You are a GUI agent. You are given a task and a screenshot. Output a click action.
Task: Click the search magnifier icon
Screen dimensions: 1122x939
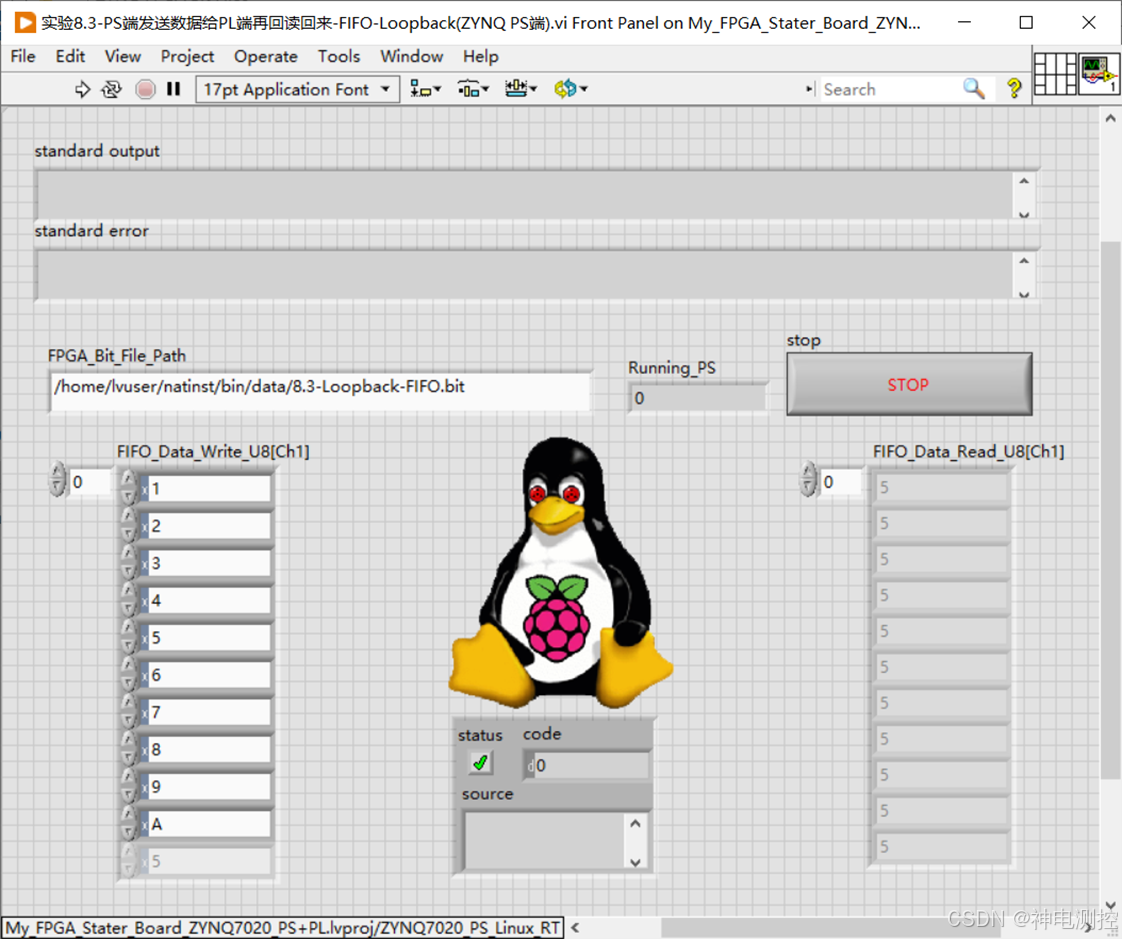[973, 89]
